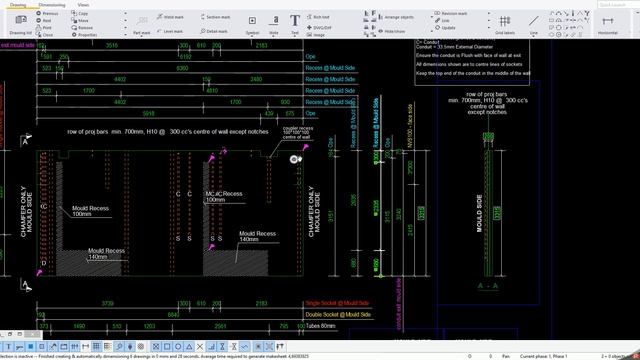Toggle the X intersection snap switch
The width and height of the screenshot is (640, 360).
coord(200,347)
